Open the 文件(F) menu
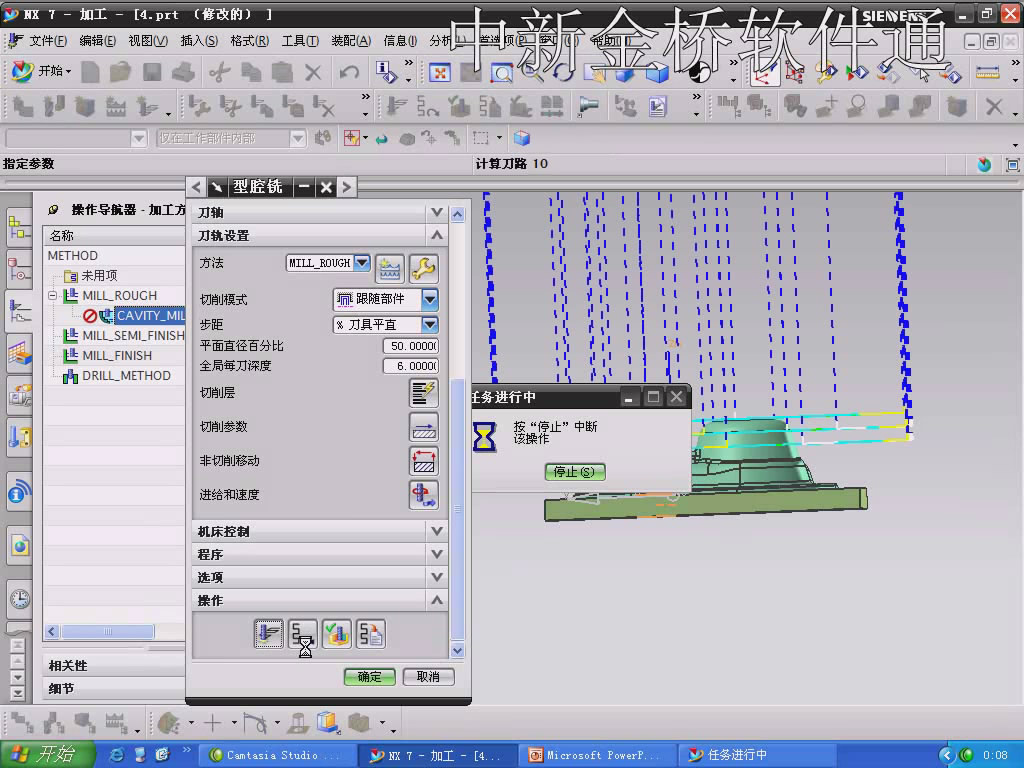Viewport: 1024px width, 768px height. (48, 41)
